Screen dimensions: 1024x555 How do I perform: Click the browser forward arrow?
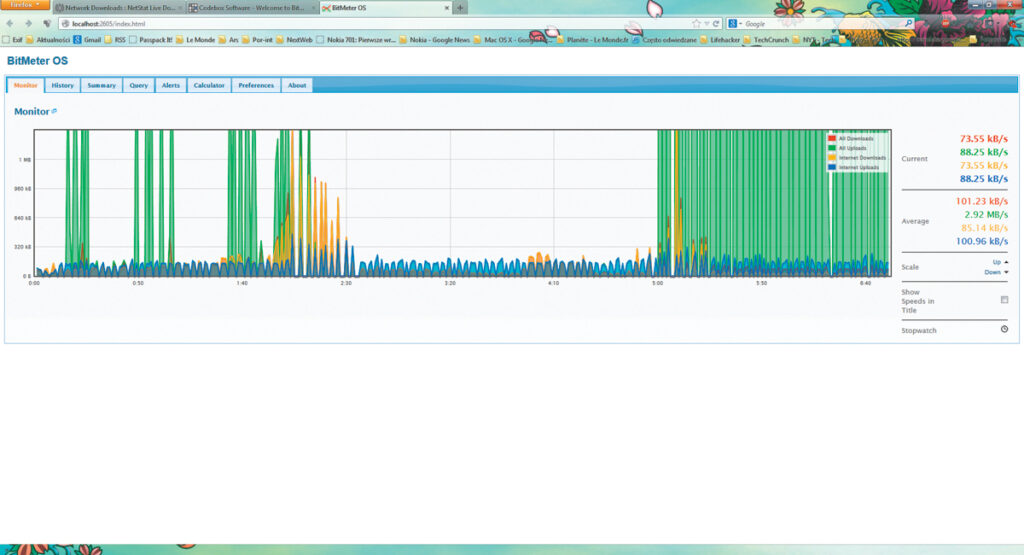coord(27,23)
